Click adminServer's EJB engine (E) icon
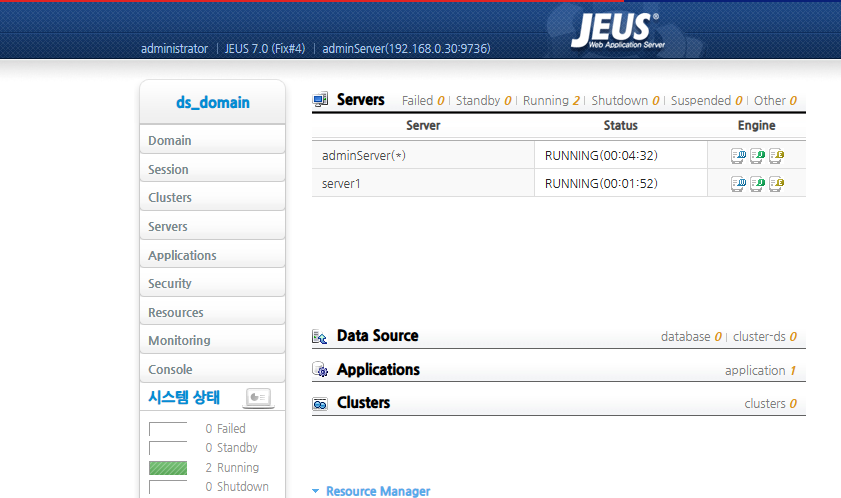Screen dimensions: 841x498 point(776,156)
